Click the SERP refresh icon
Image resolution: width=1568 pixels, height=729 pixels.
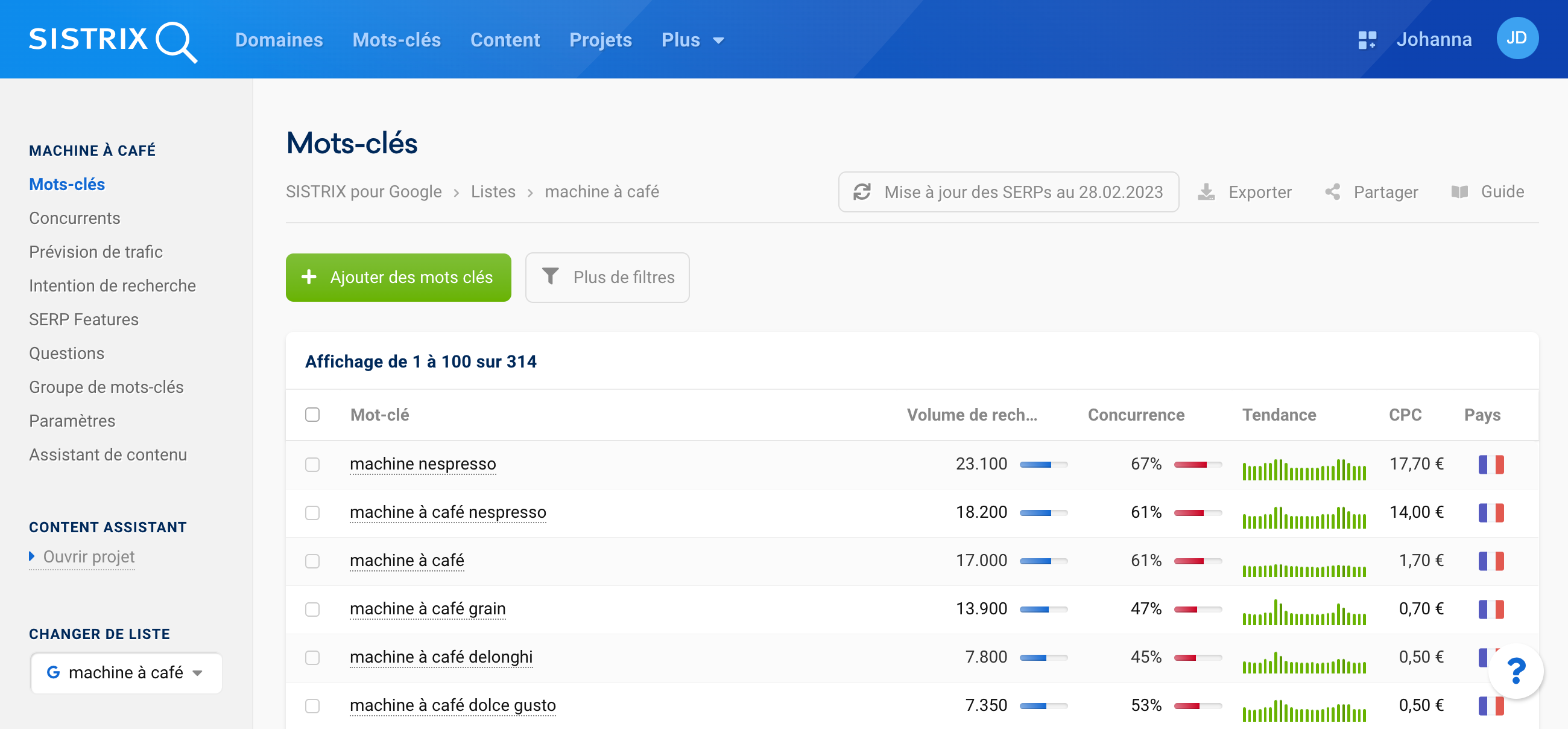[862, 192]
